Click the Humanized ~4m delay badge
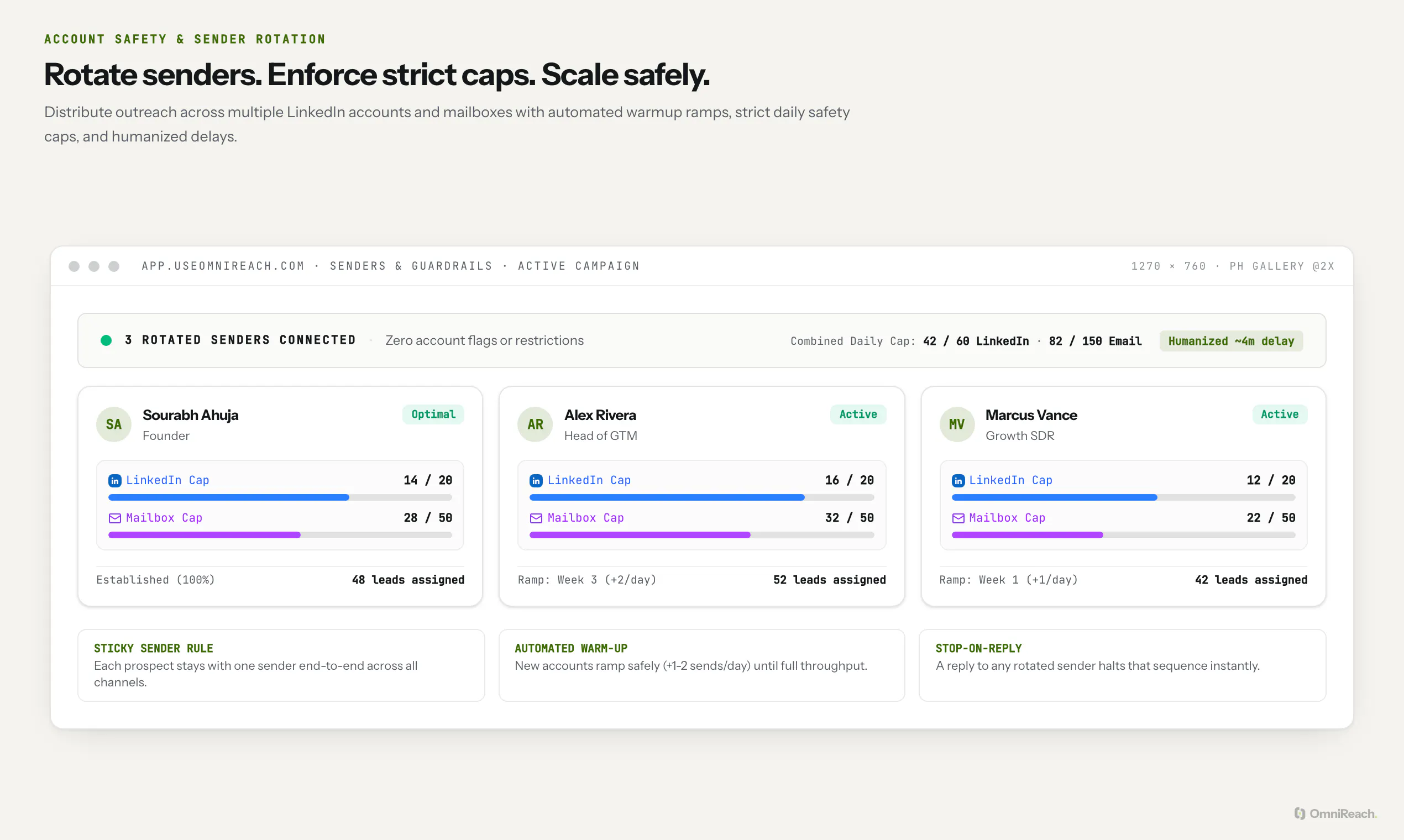1404x840 pixels. (1231, 341)
